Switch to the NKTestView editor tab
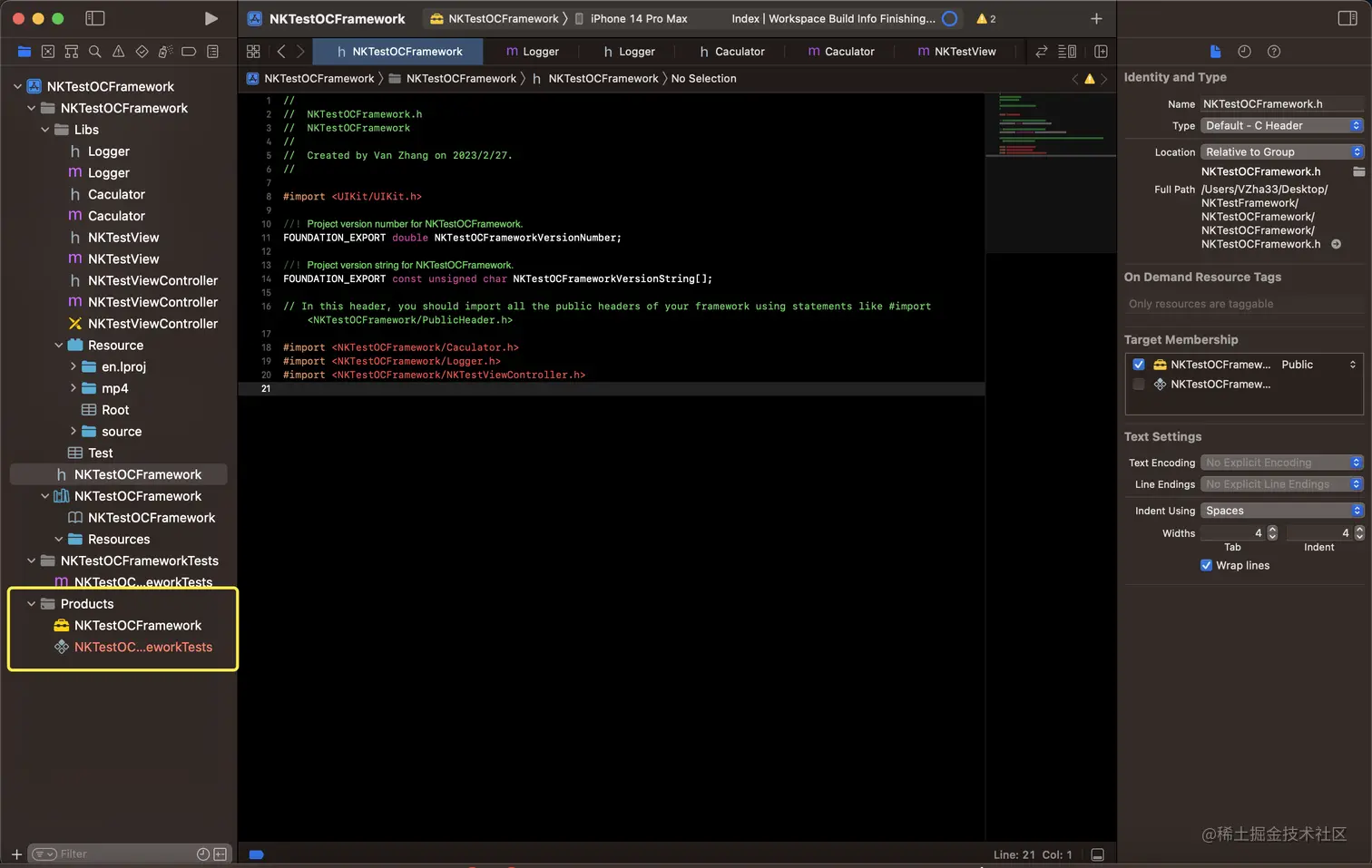 956,52
